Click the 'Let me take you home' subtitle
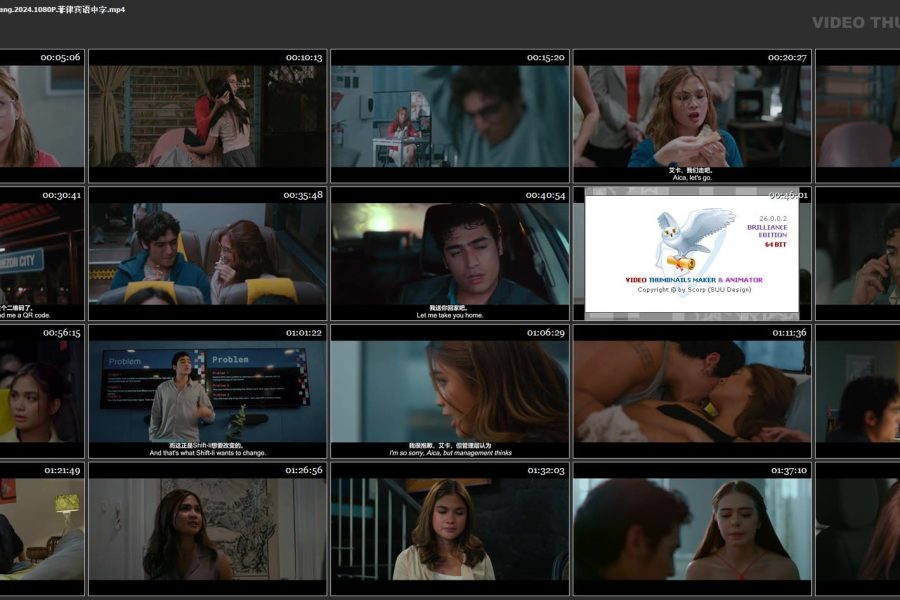Viewport: 900px width, 600px height. point(449,315)
